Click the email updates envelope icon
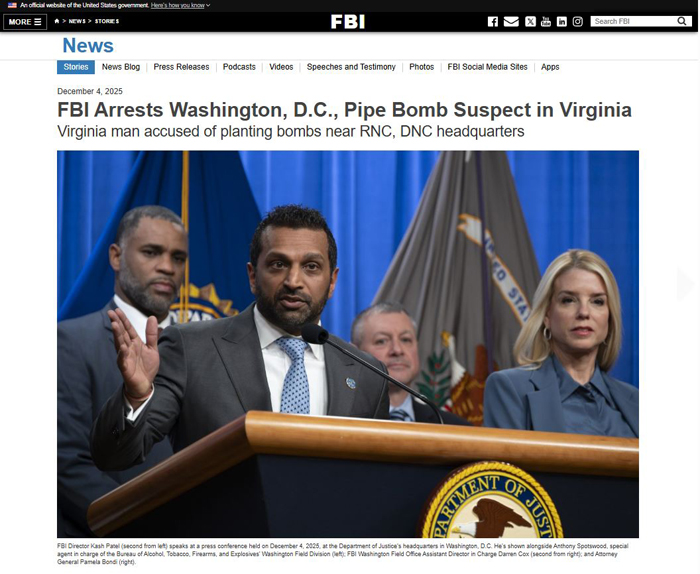The image size is (700, 574). (511, 21)
